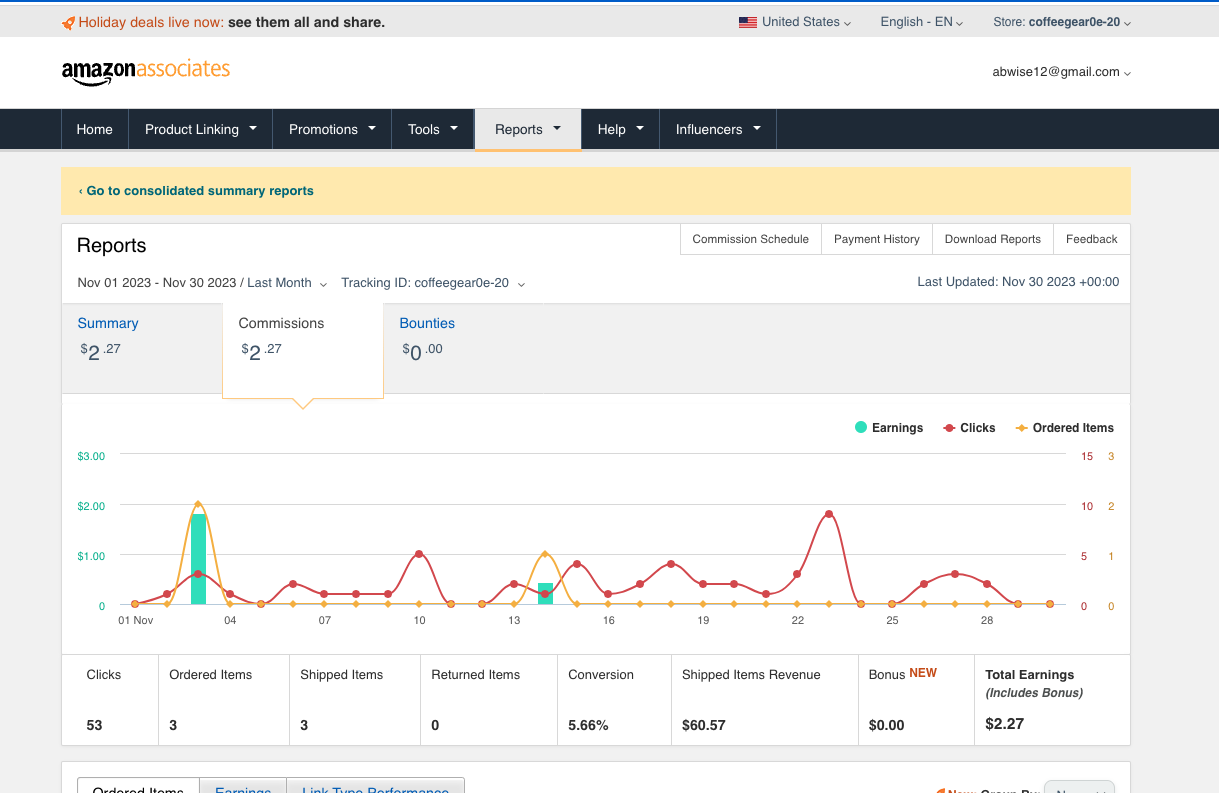Click the Clicks data point at 10 Nov
Screen dimensions: 1219x793
click(x=419, y=554)
